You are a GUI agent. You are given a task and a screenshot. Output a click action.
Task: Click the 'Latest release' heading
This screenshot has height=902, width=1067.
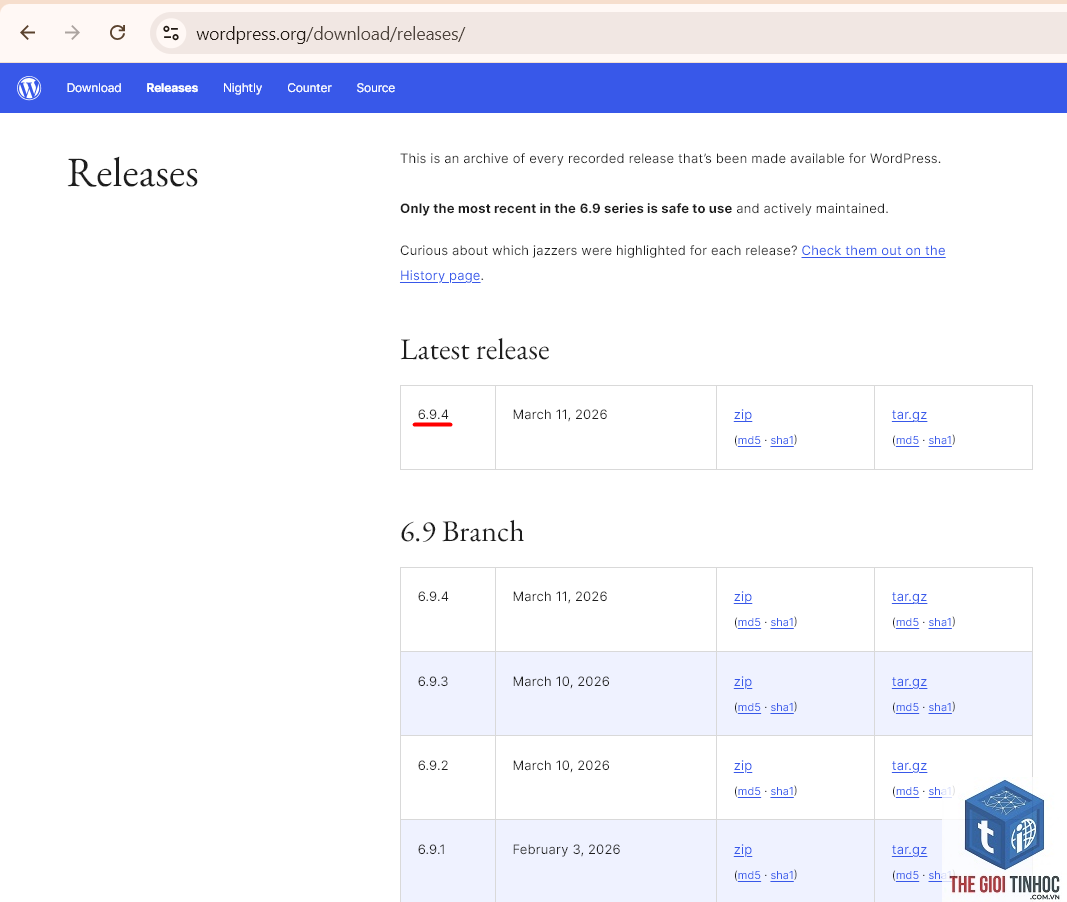(474, 350)
